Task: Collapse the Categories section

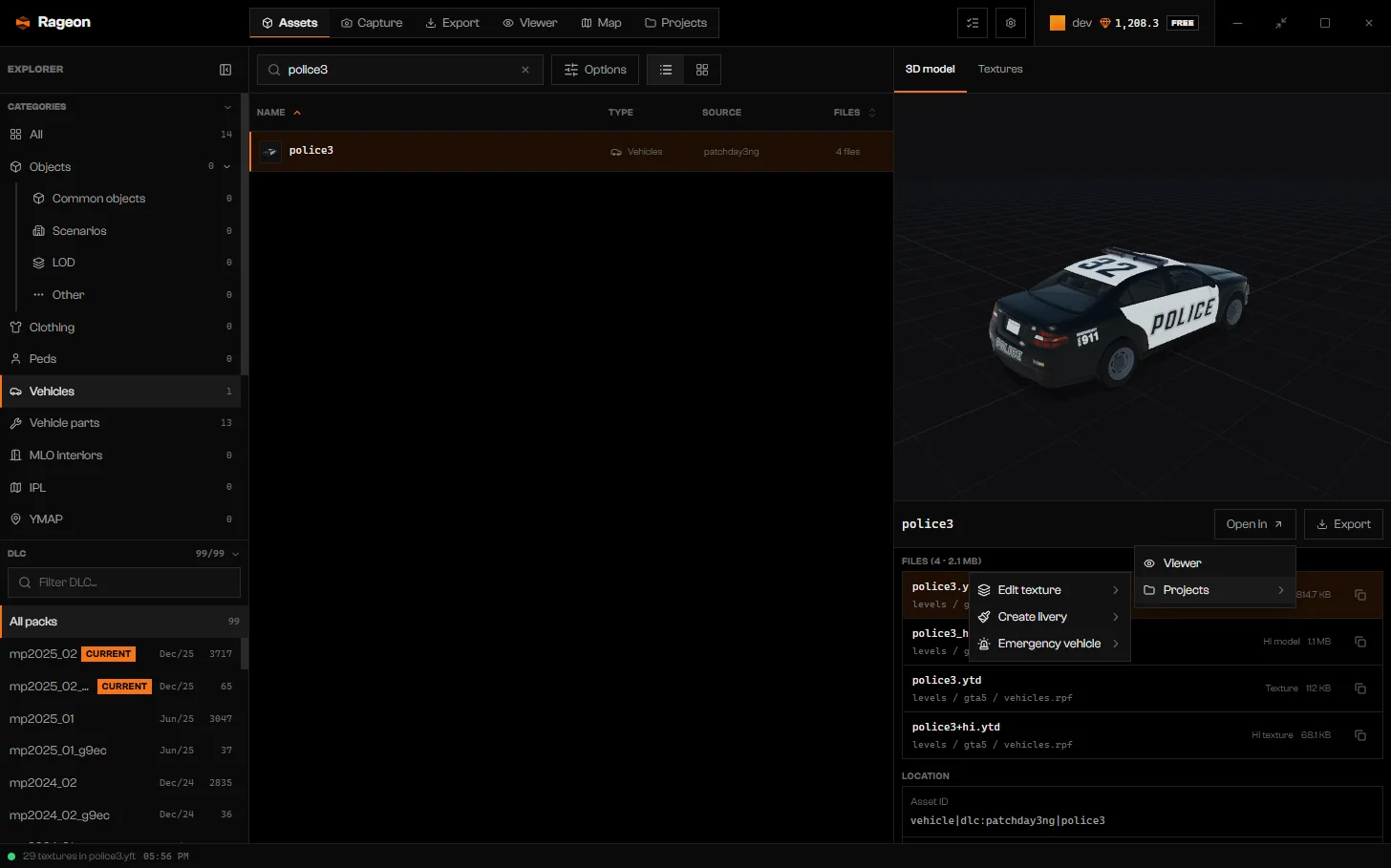Action: tap(227, 107)
